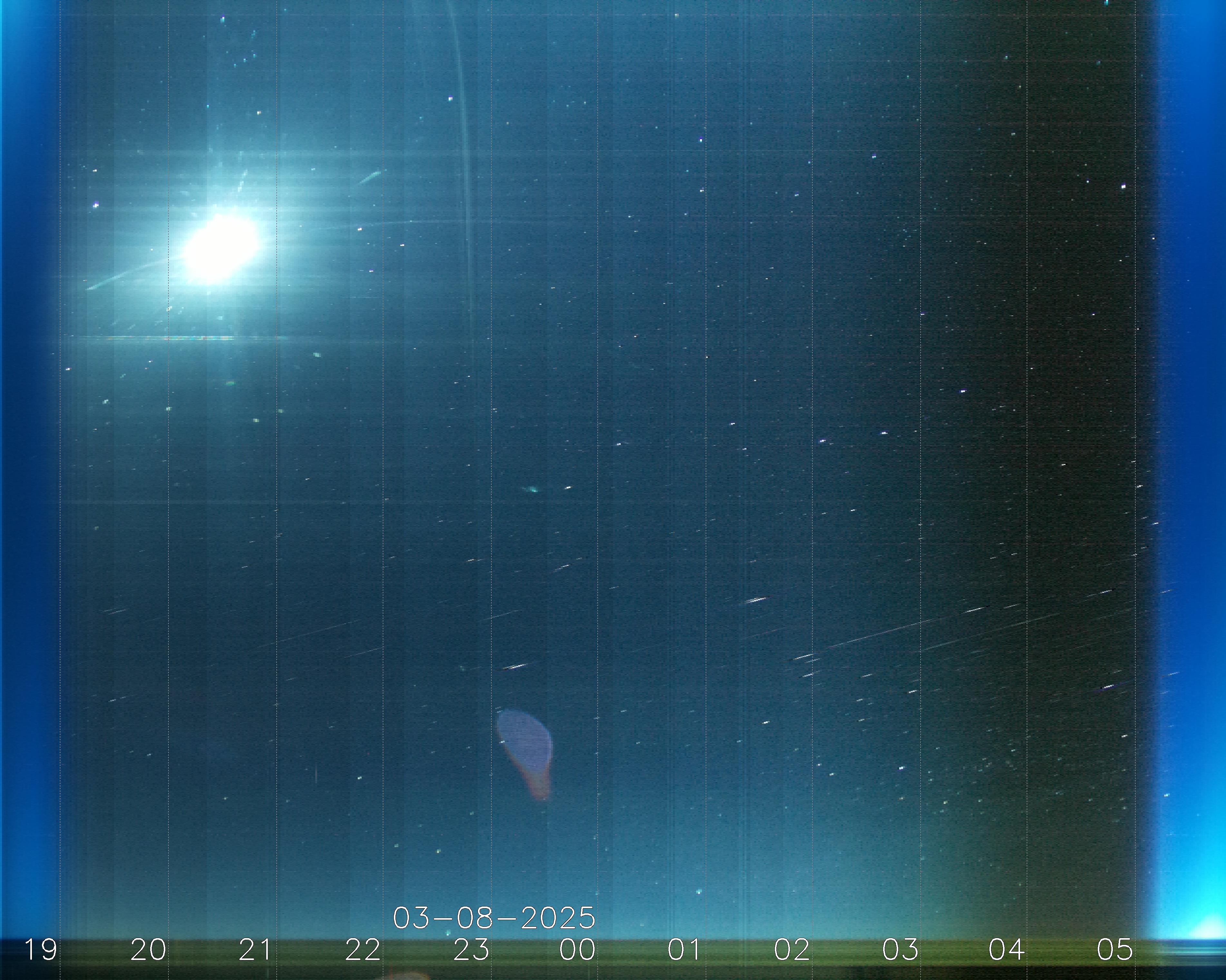Select the 03 hour marker
This screenshot has height=980, width=1226.
tap(900, 950)
